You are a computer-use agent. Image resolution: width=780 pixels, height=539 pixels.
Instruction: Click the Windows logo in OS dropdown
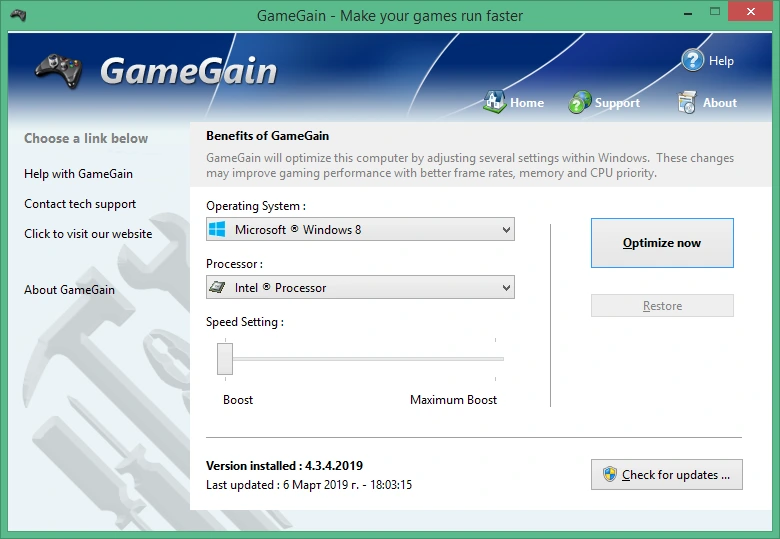[217, 229]
